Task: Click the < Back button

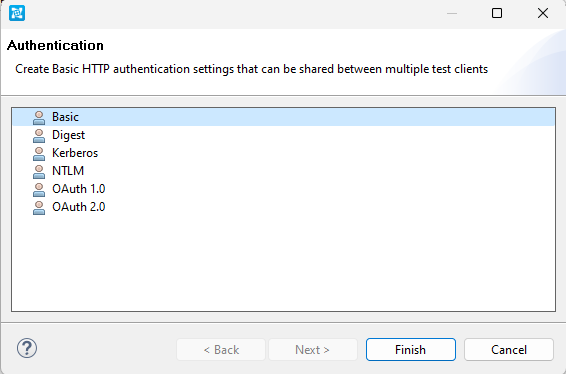Action: point(221,349)
